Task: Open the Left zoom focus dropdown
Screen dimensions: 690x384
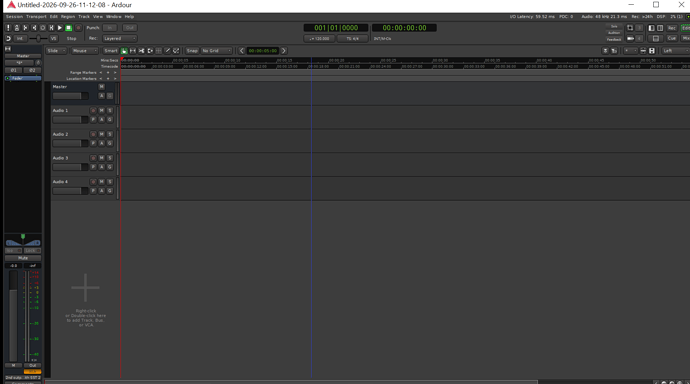Action: click(x=675, y=51)
